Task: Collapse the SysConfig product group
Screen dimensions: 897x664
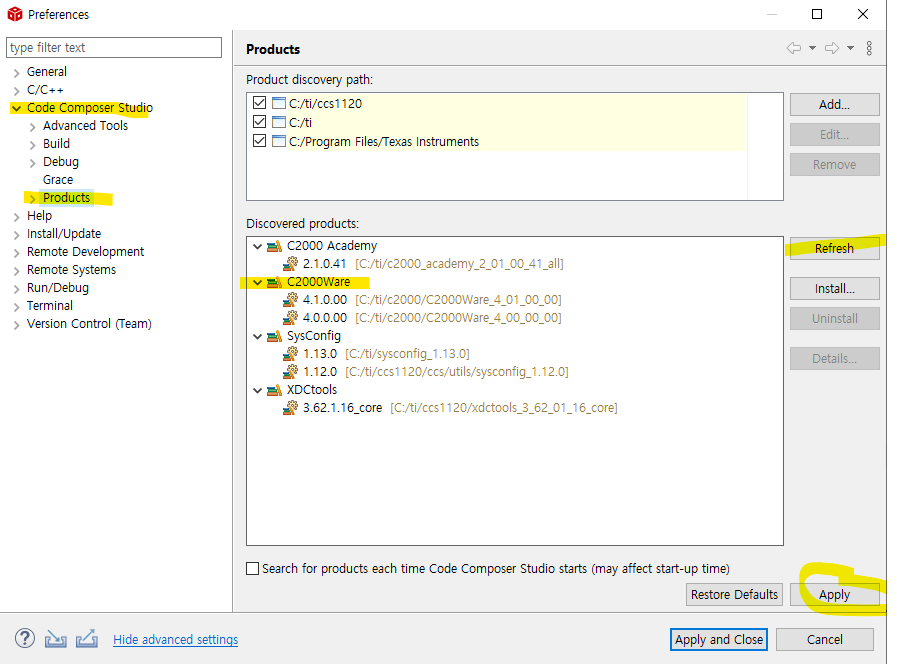Action: click(257, 336)
